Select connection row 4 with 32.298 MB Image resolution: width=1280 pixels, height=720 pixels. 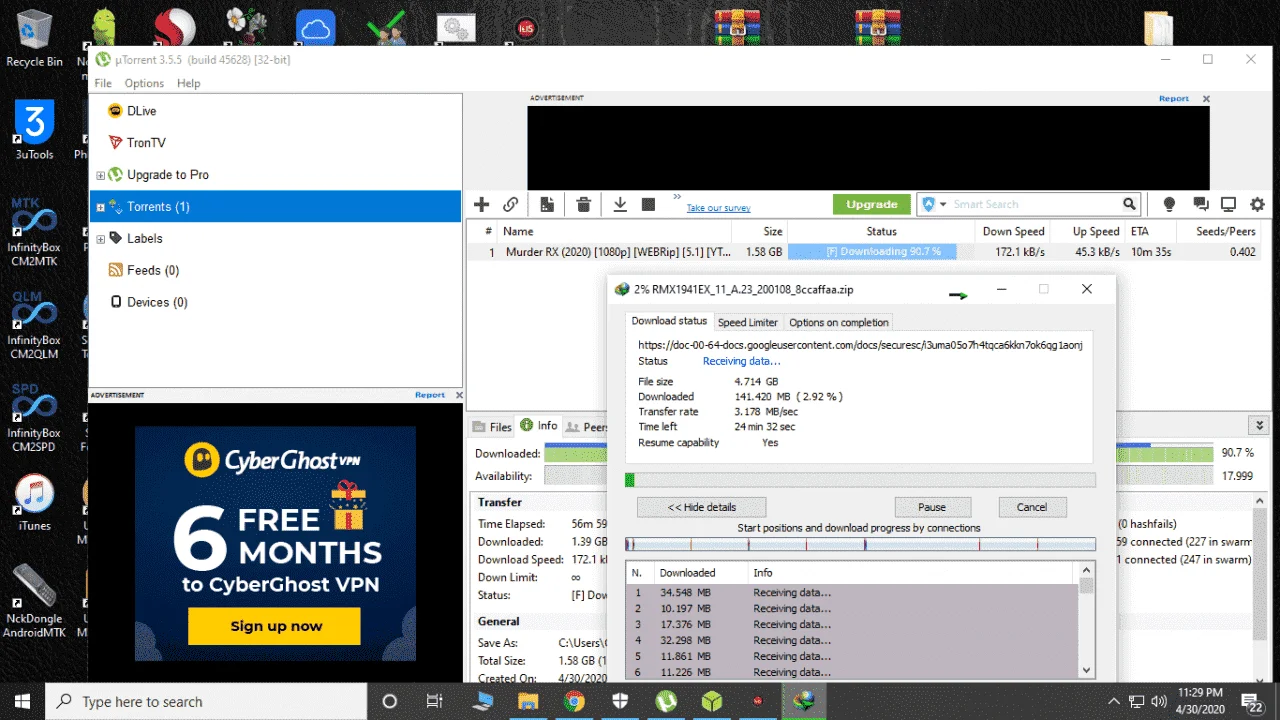(851, 640)
